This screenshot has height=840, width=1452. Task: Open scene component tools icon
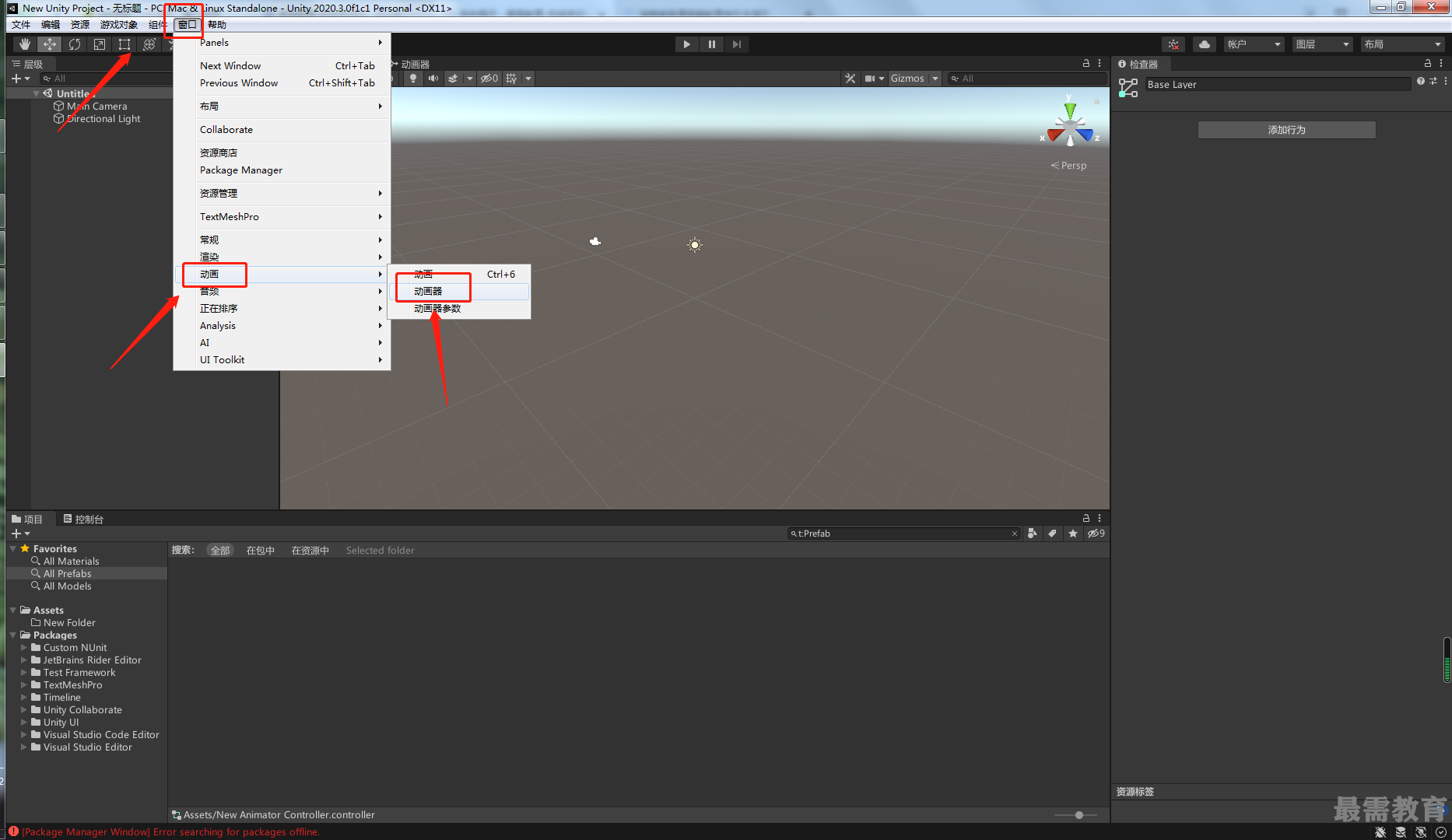[x=850, y=79]
